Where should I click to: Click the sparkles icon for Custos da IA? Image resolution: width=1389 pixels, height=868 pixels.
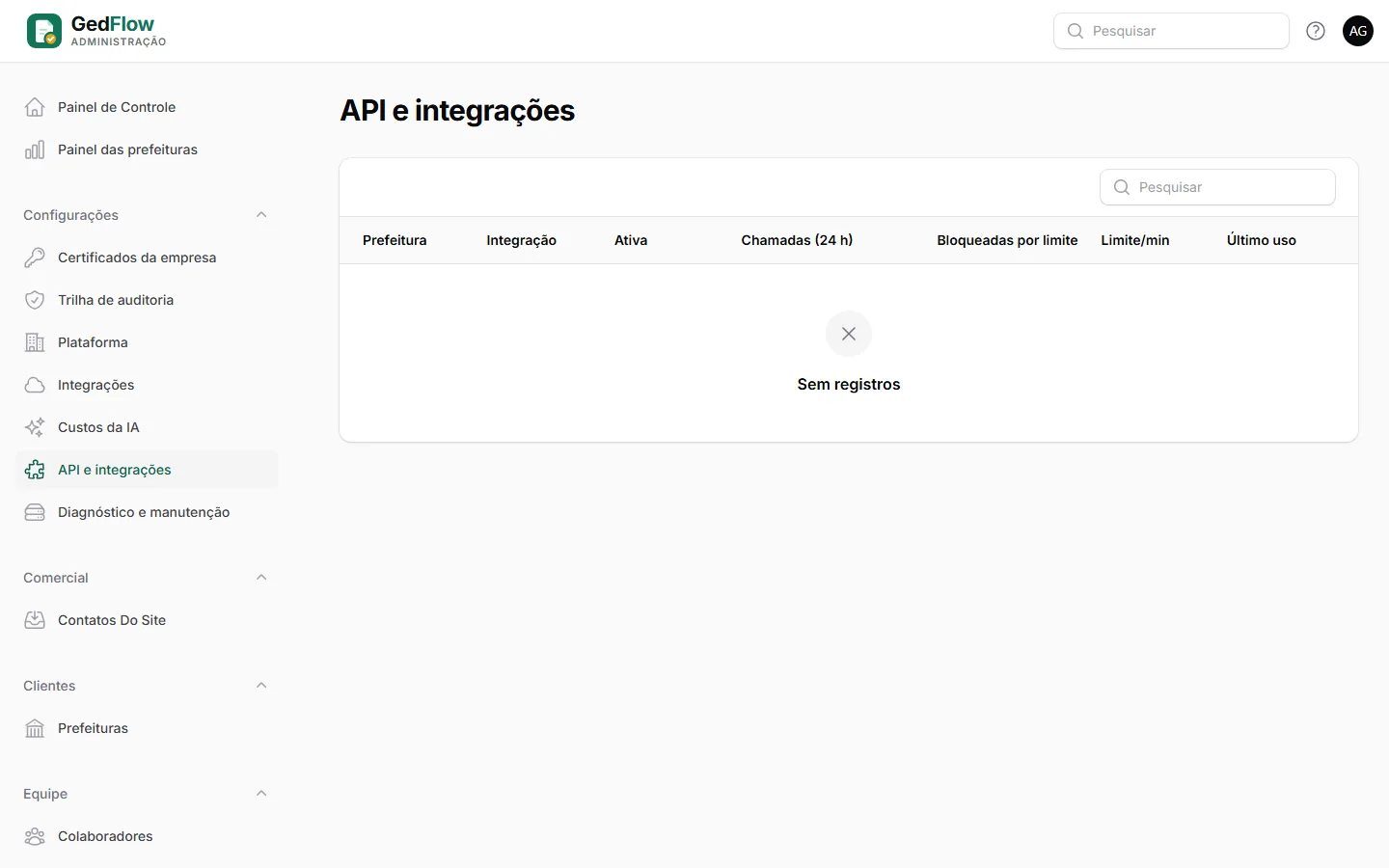click(x=35, y=427)
